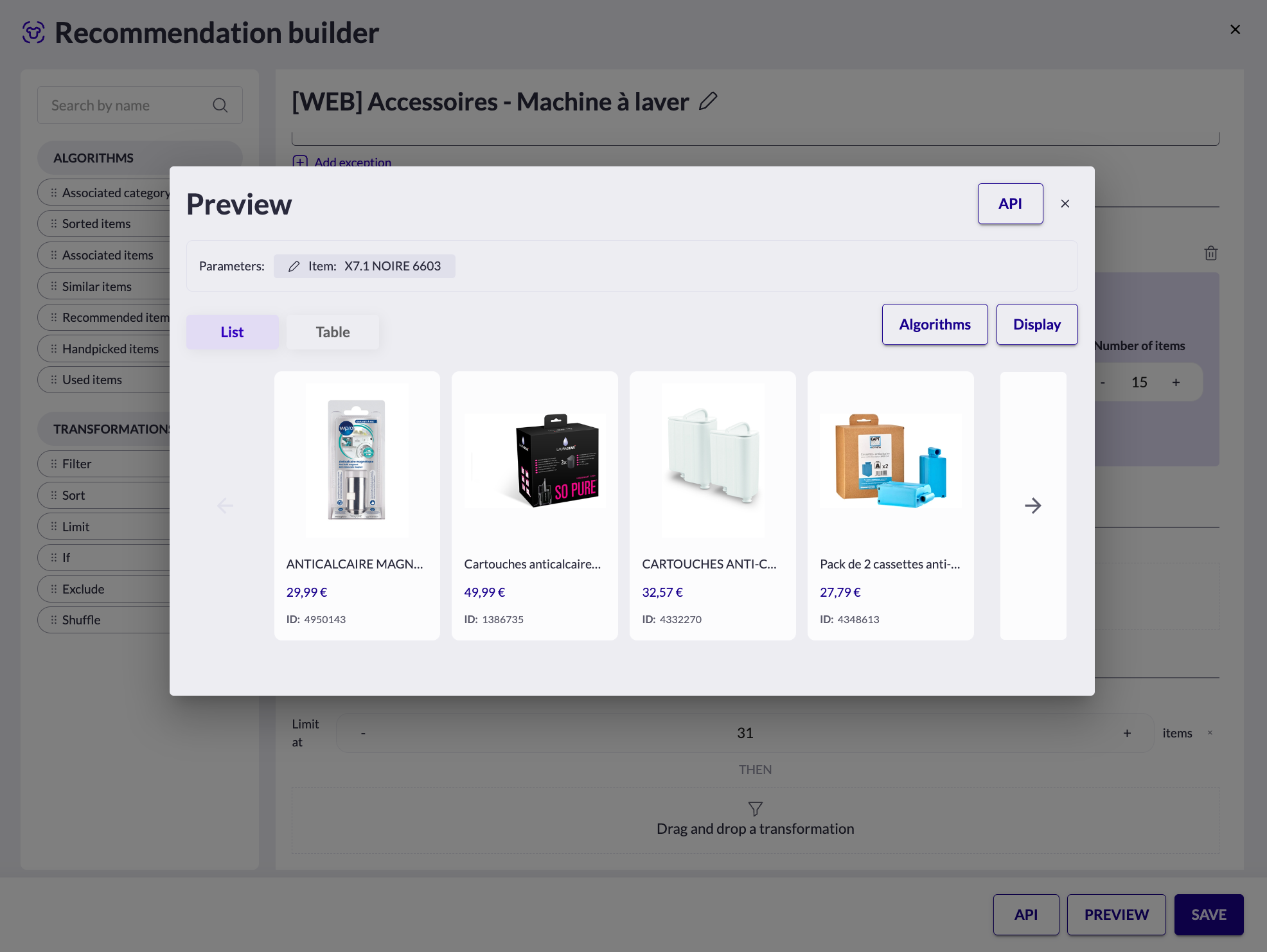Screen dimensions: 1267x952
Task: Edit the Item parameter pencil icon
Action: click(x=294, y=266)
